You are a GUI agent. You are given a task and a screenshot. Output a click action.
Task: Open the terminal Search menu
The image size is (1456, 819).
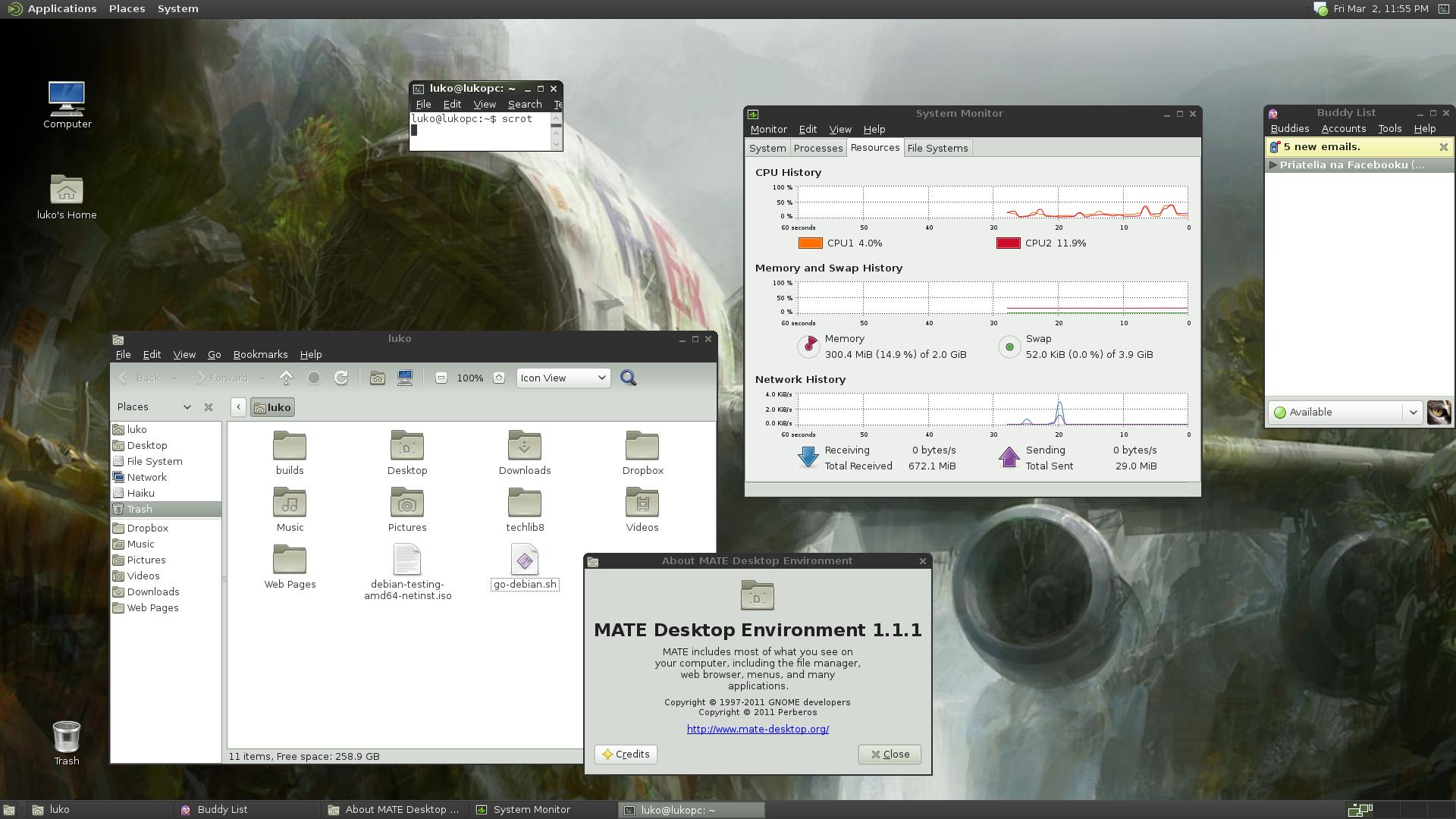[x=525, y=105]
